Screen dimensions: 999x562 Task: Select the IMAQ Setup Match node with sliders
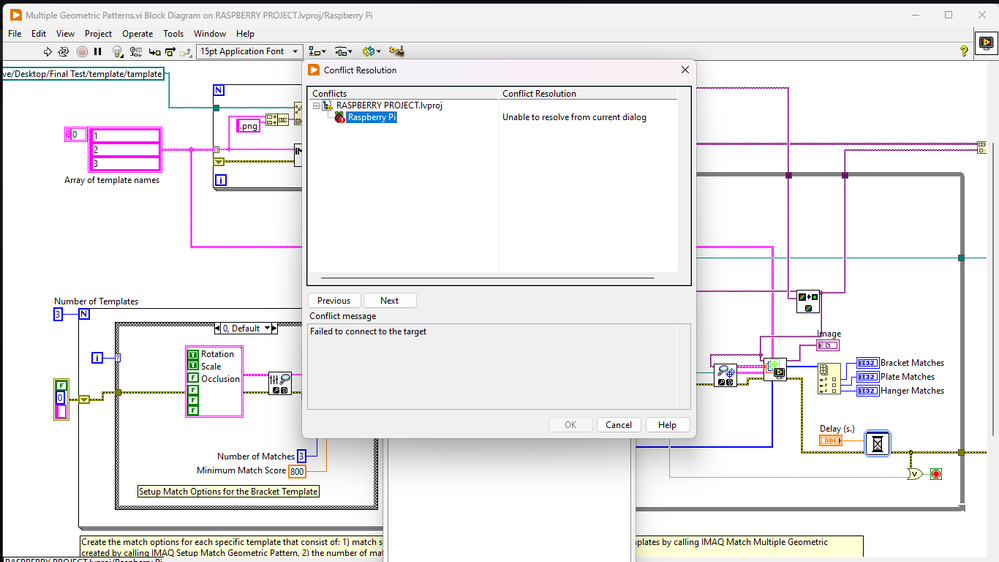(280, 383)
